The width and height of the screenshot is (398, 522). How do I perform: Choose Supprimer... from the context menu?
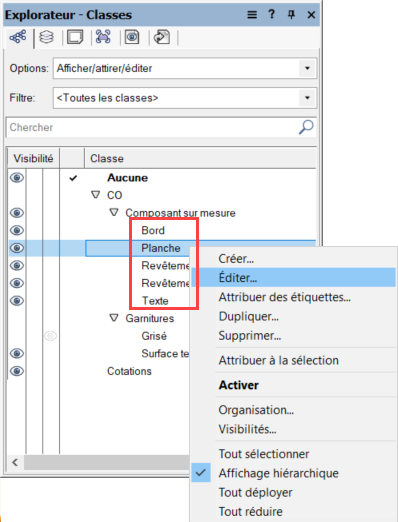coord(250,336)
